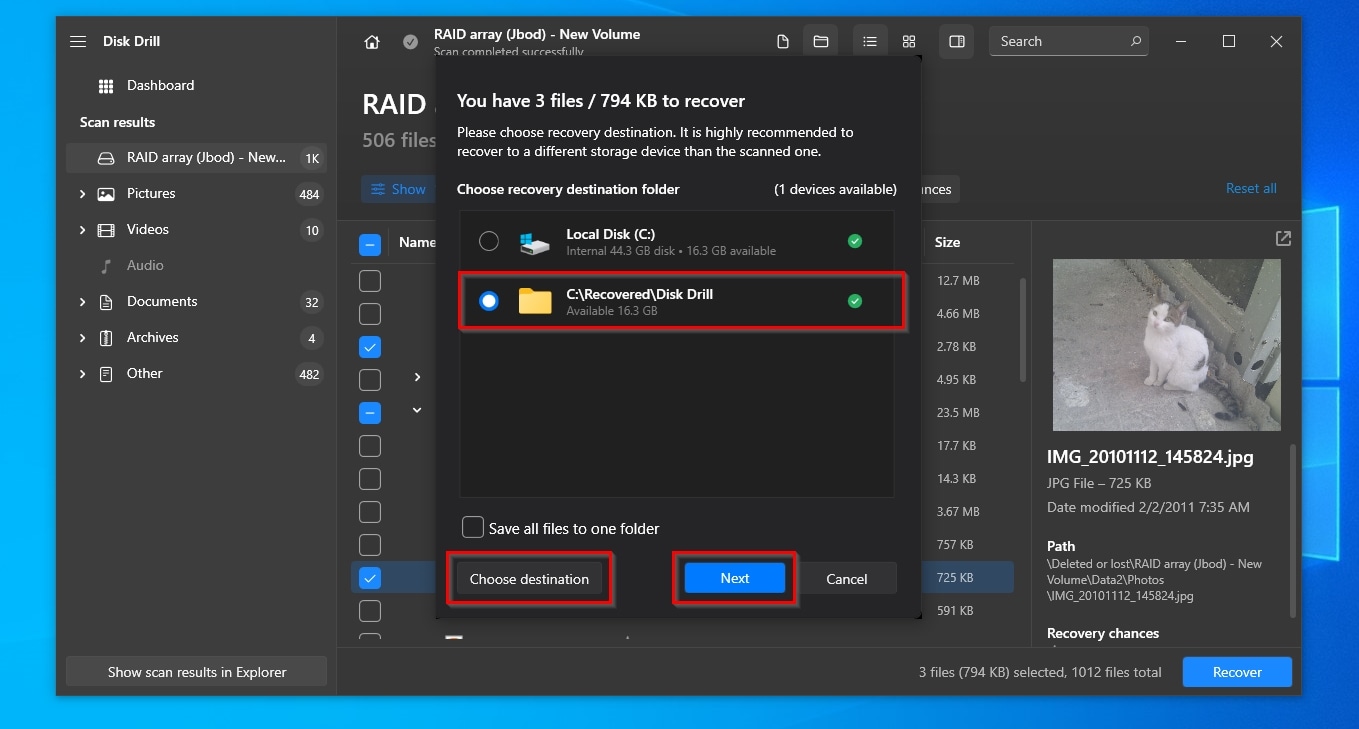Open preview image in external window
This screenshot has width=1359, height=729.
(1283, 239)
